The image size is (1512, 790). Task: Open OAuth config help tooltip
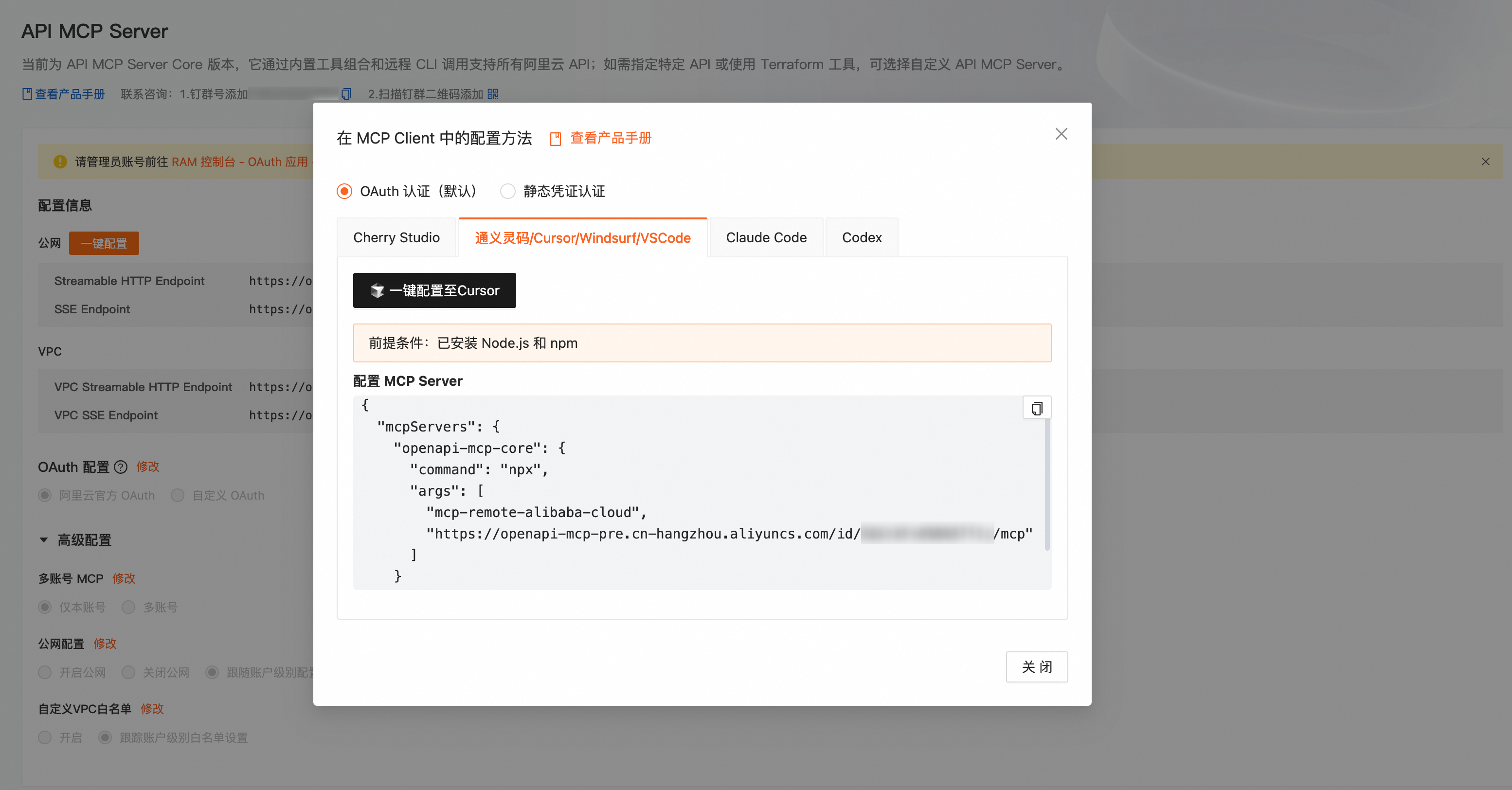coord(120,467)
